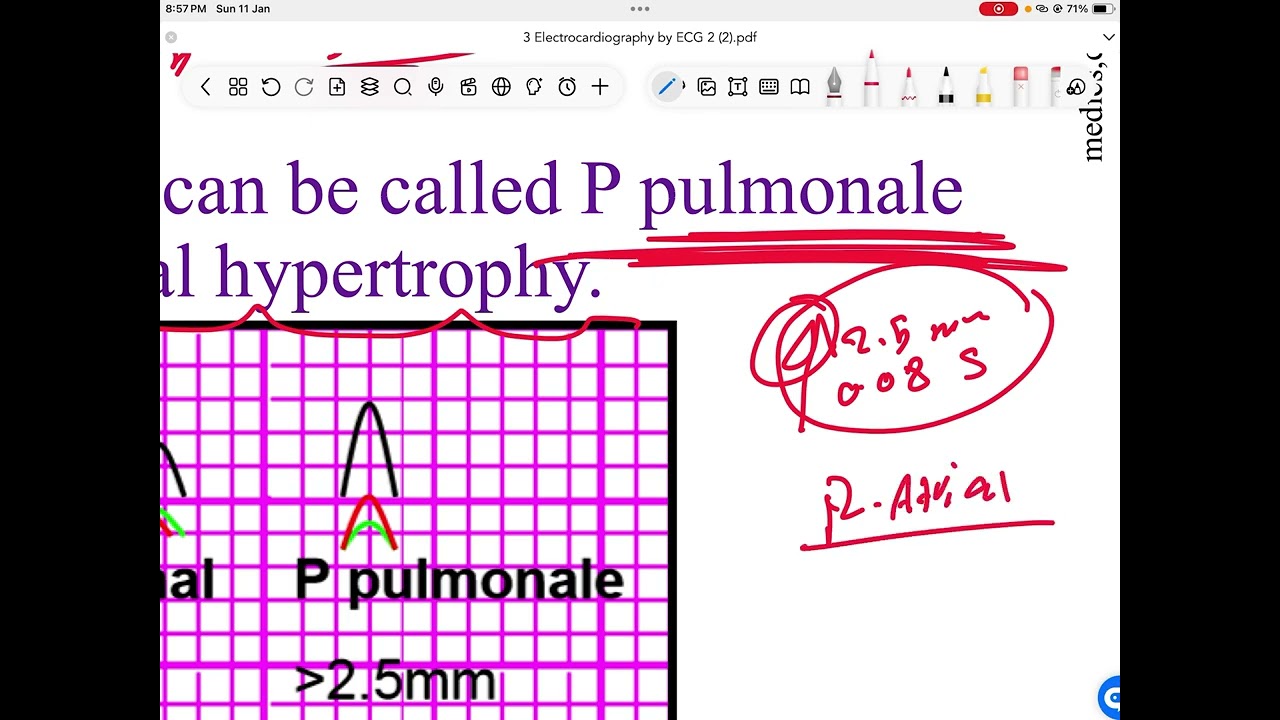1280x720 pixels.
Task: Open the timer clock tool
Action: point(567,87)
